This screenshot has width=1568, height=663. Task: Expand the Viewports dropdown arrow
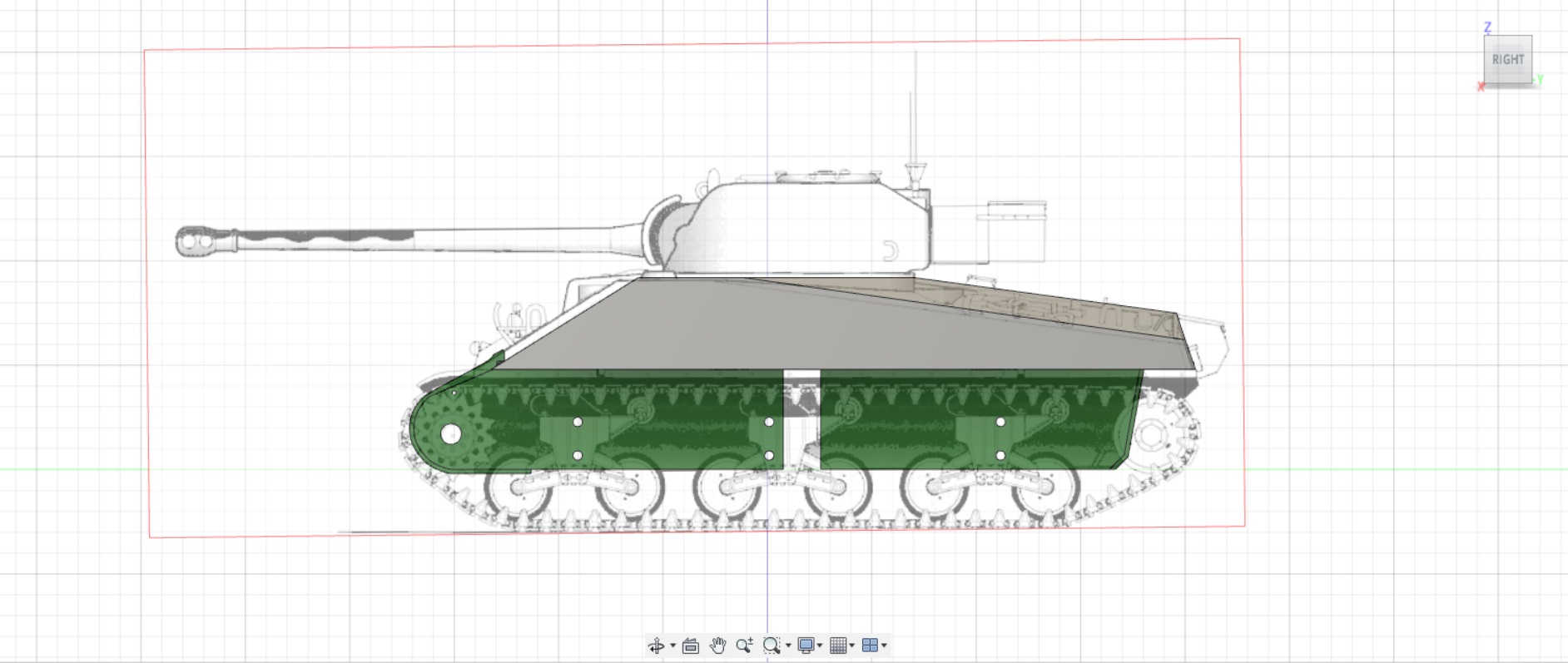tap(884, 646)
